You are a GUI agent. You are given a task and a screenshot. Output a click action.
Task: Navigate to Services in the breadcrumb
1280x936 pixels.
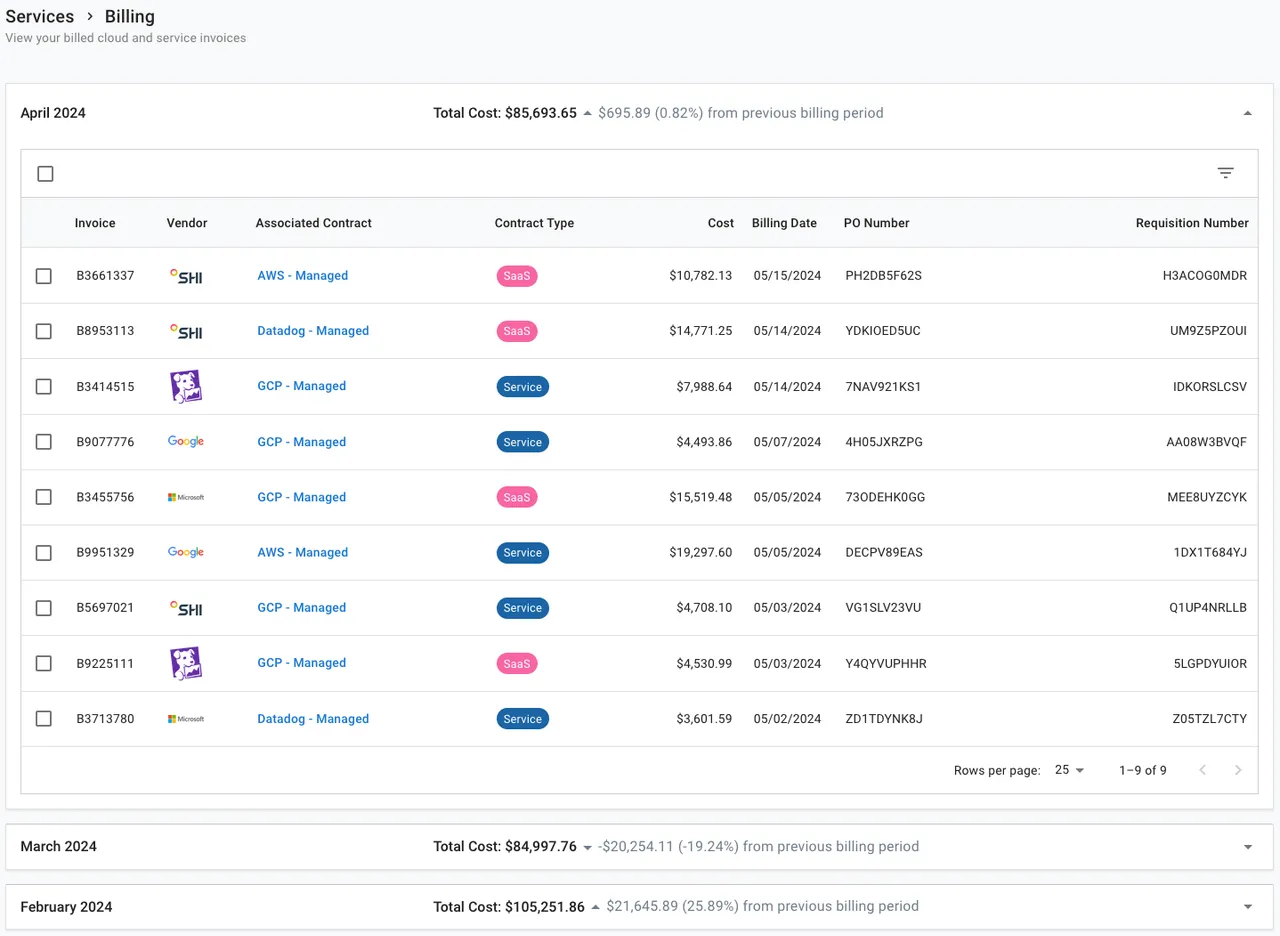[x=40, y=16]
